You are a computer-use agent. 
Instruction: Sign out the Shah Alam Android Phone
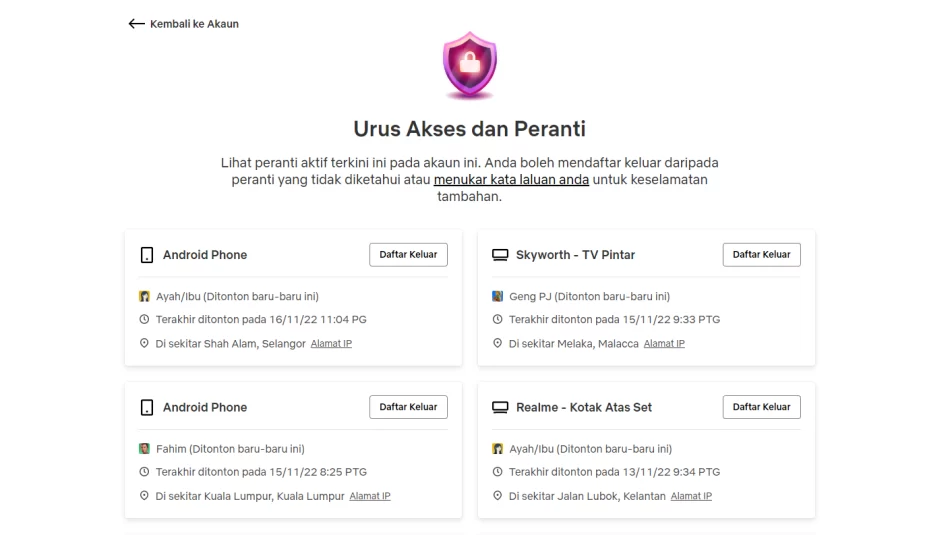[x=408, y=254]
